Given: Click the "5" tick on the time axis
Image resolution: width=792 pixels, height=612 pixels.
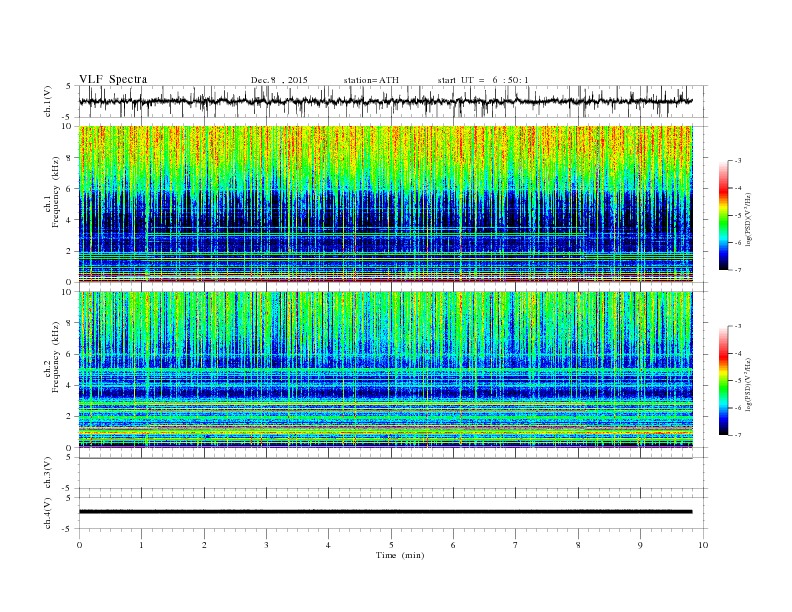Looking at the screenshot, I should (x=391, y=545).
